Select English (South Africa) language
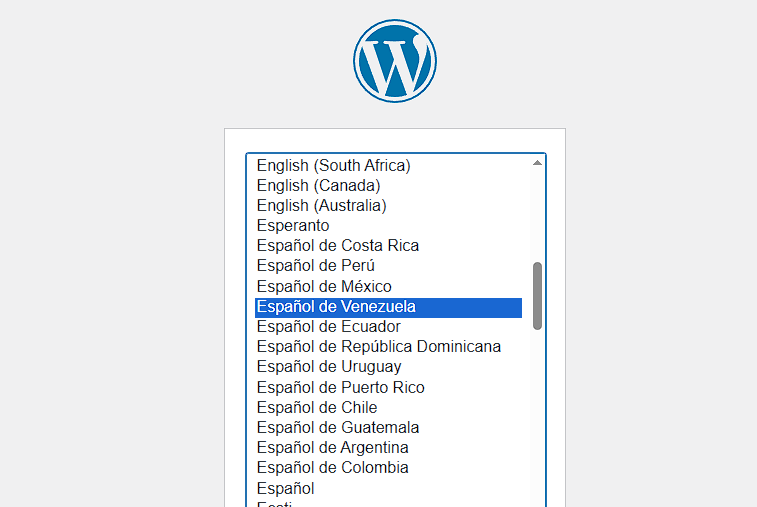 [x=333, y=165]
